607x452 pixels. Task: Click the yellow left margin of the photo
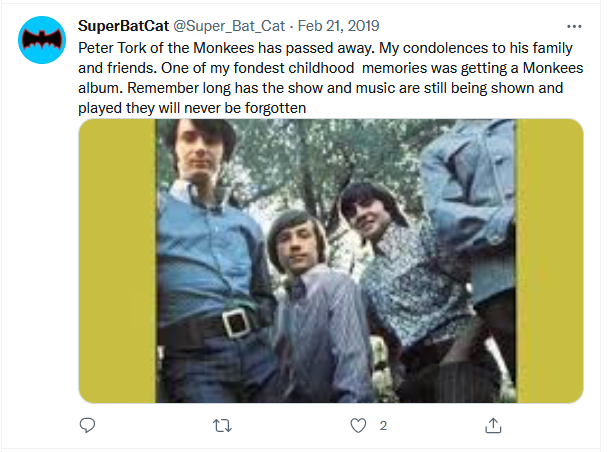pyautogui.click(x=117, y=261)
